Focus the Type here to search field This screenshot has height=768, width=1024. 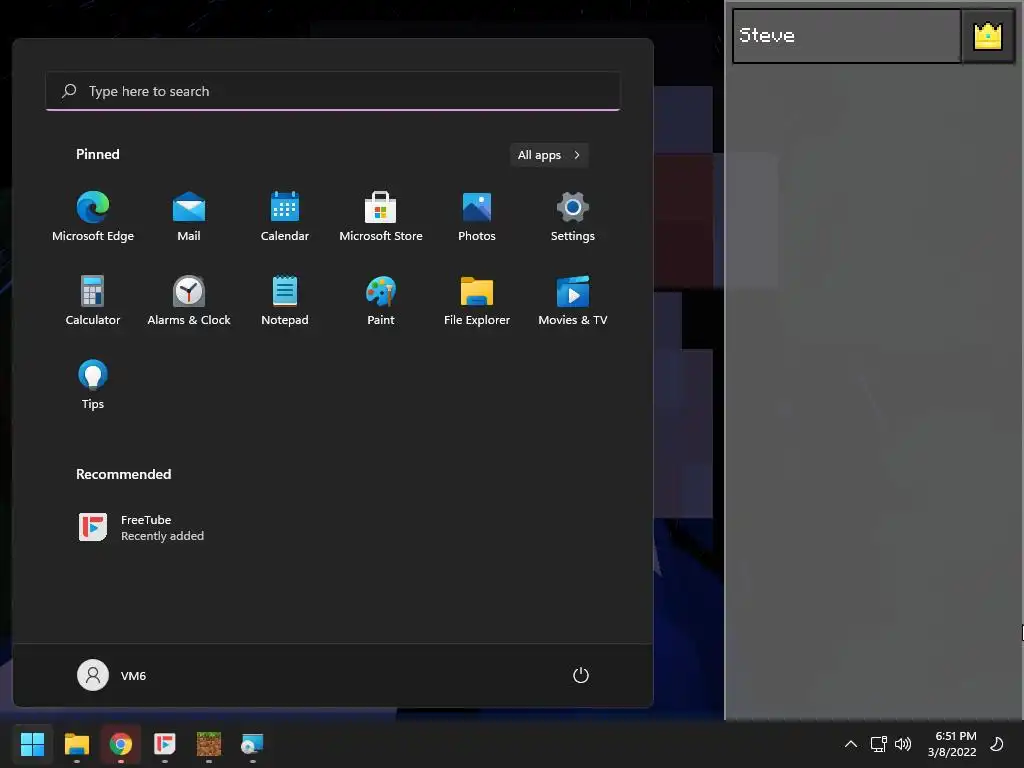tap(333, 91)
